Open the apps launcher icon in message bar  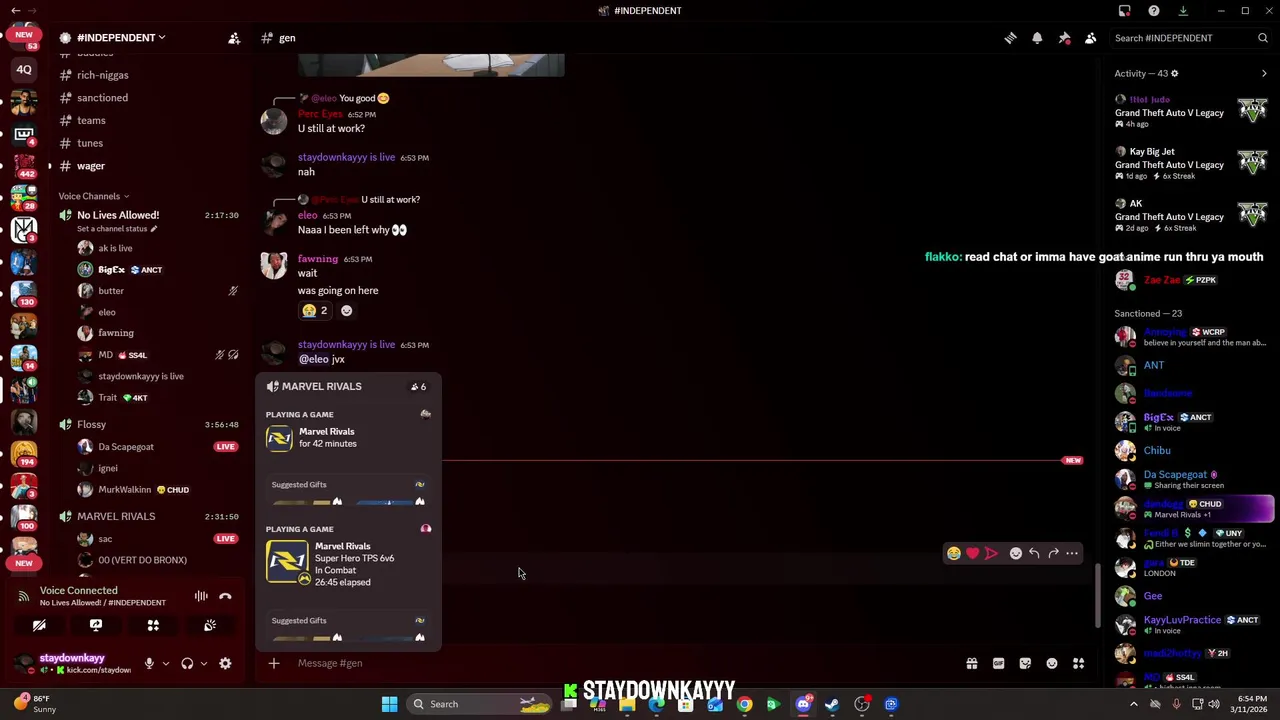pos(1079,663)
